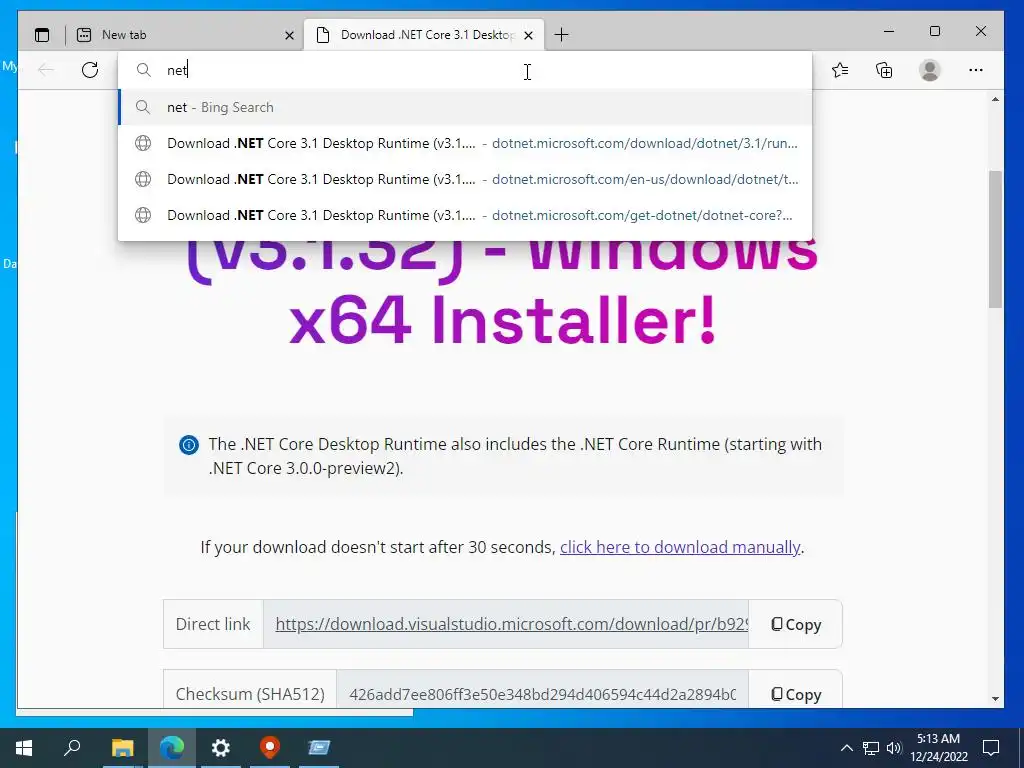The image size is (1024, 768).
Task: Click Microsoft Edge taskbar icon
Action: (x=172, y=748)
